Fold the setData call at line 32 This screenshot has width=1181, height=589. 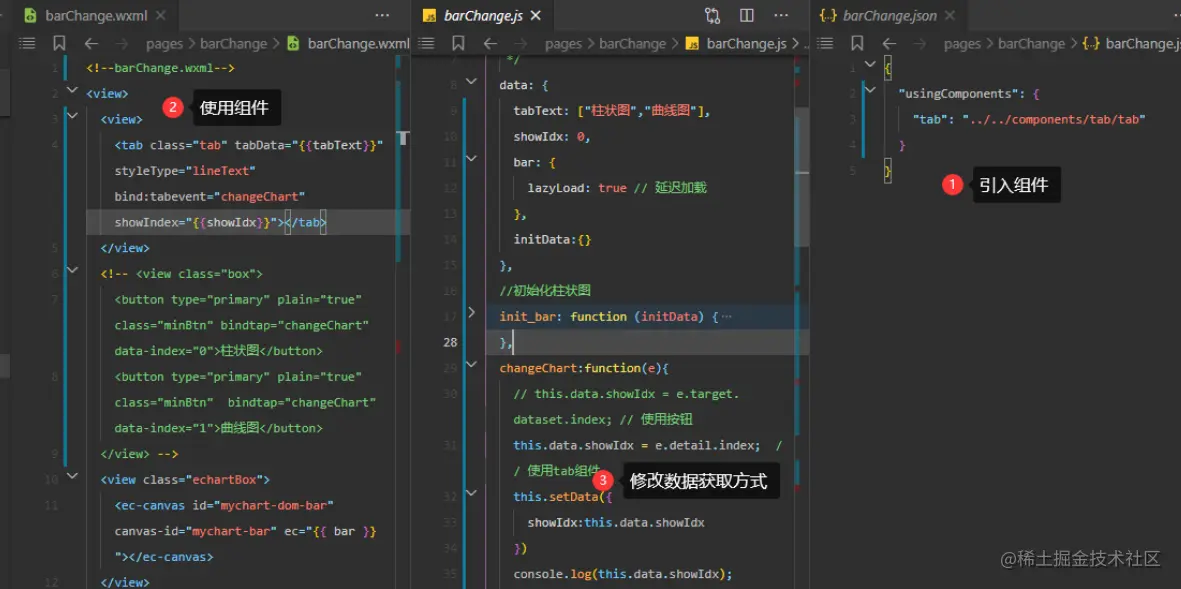point(471,493)
